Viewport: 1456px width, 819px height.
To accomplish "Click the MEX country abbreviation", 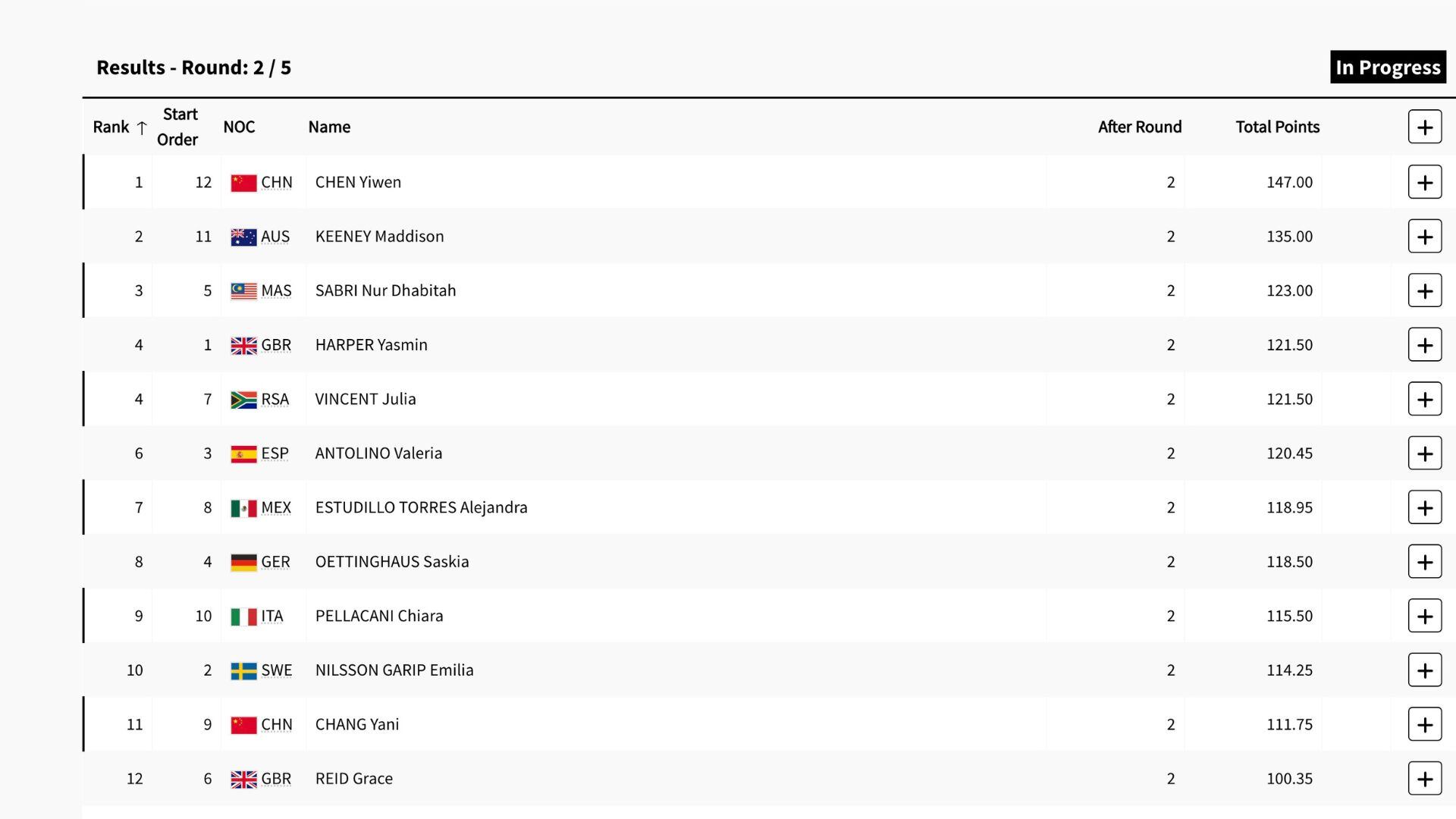I will (276, 508).
